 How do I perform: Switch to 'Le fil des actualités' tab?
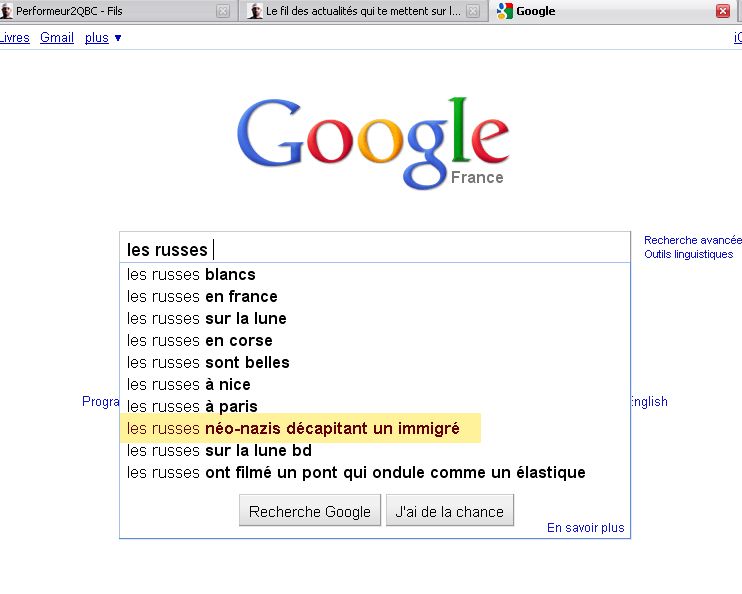[x=360, y=11]
